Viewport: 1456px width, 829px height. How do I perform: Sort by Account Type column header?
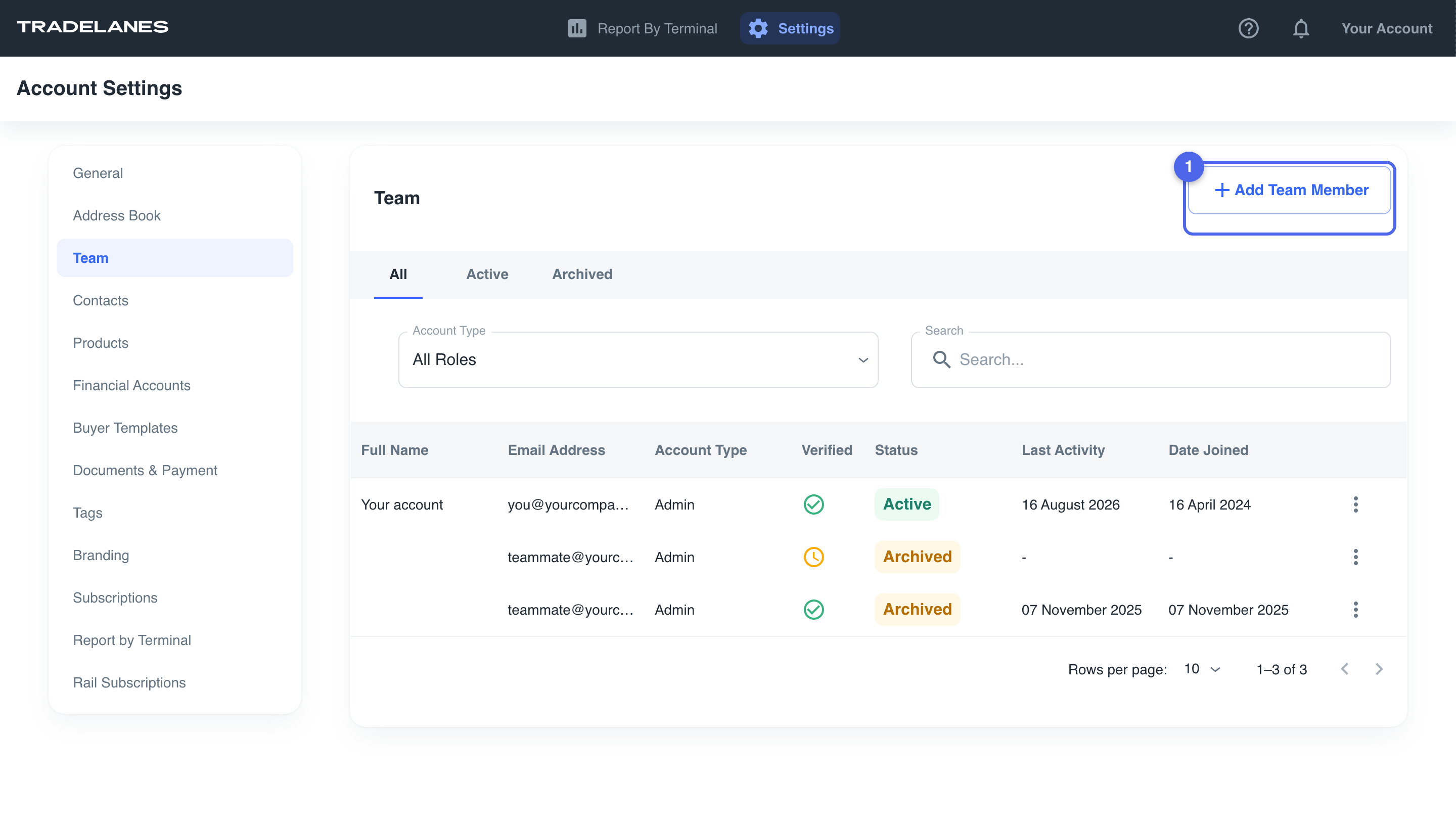[x=700, y=450]
